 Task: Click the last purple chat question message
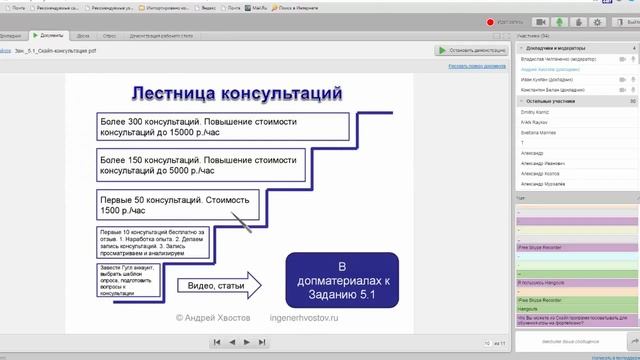(577, 320)
